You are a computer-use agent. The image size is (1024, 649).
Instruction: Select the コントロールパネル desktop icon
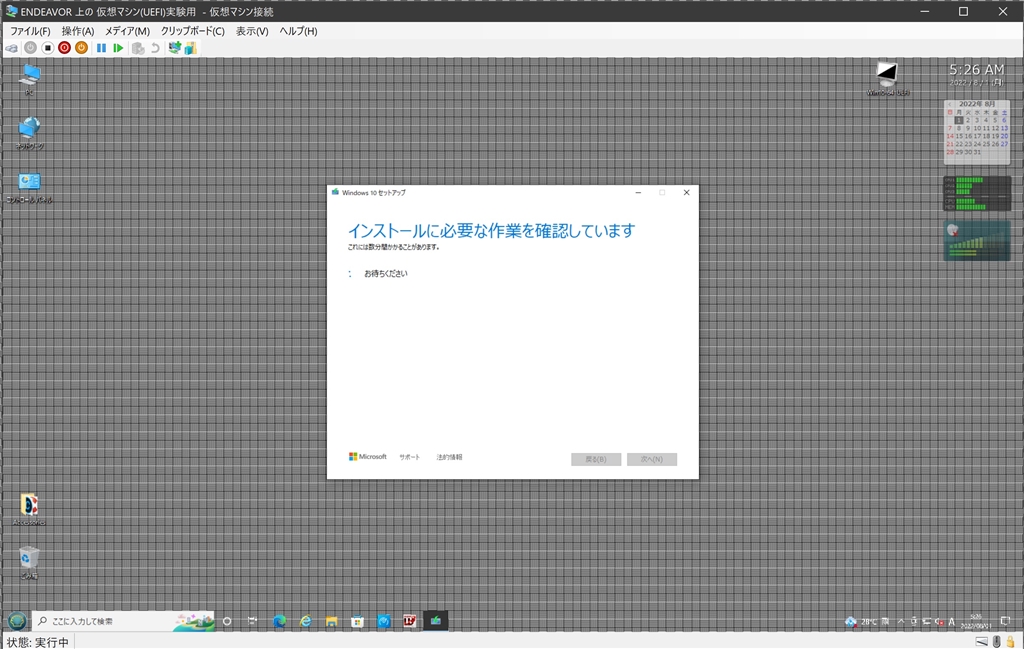coord(29,187)
